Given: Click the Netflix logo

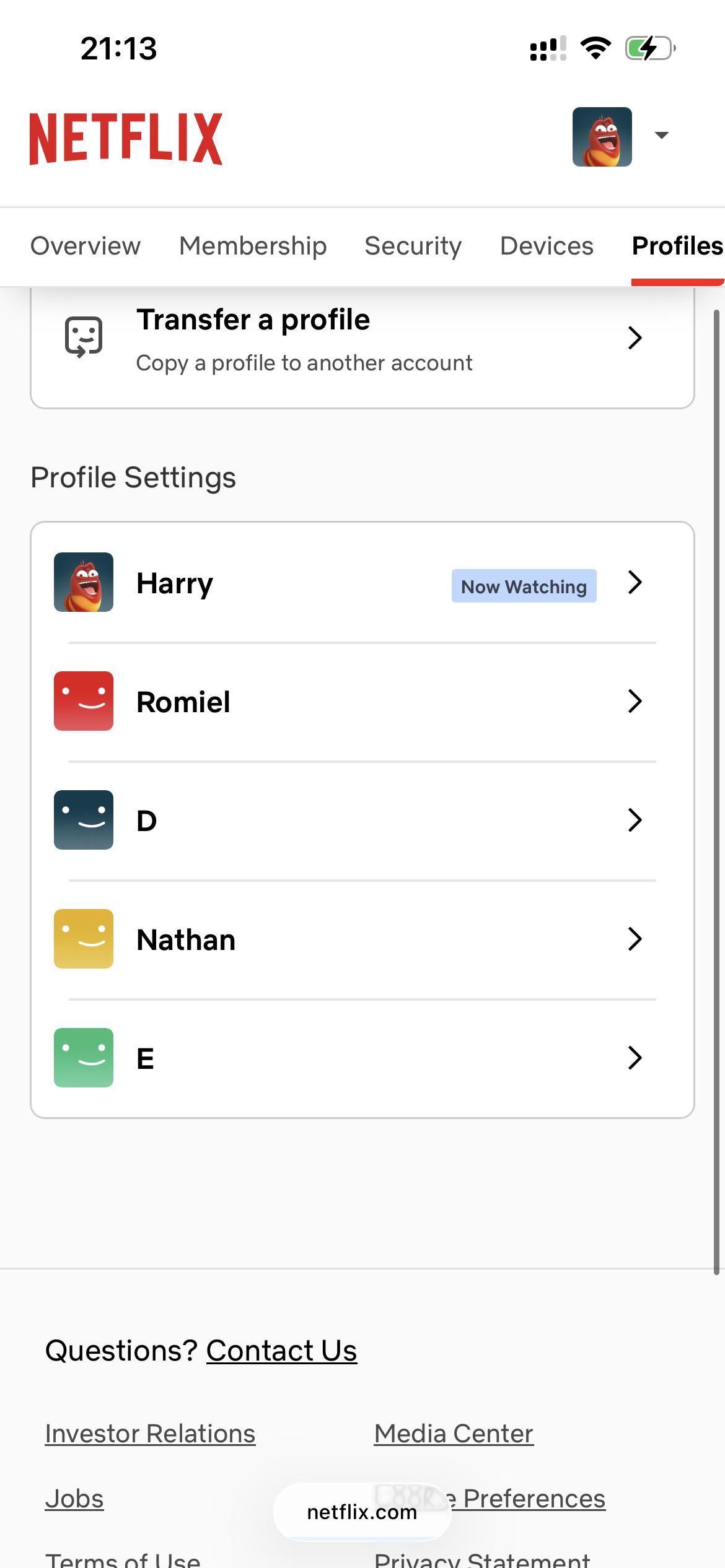Looking at the screenshot, I should click(126, 139).
